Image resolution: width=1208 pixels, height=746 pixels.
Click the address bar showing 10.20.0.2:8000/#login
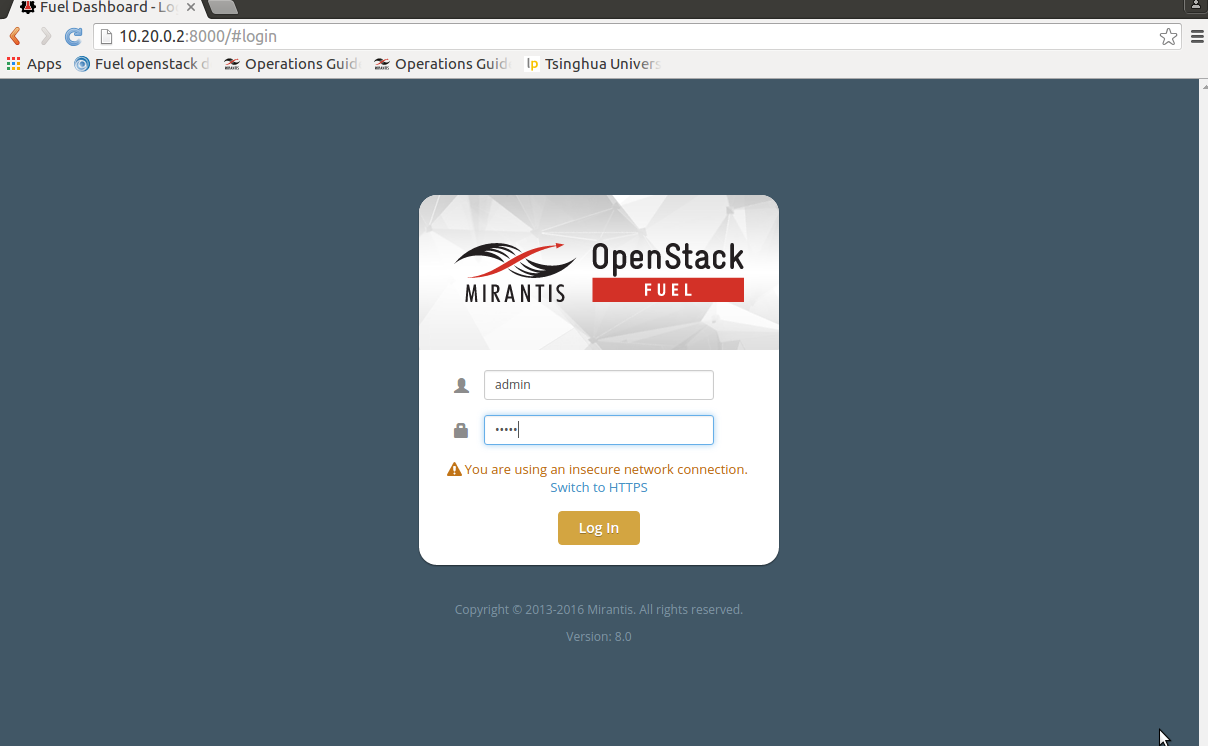(x=636, y=37)
